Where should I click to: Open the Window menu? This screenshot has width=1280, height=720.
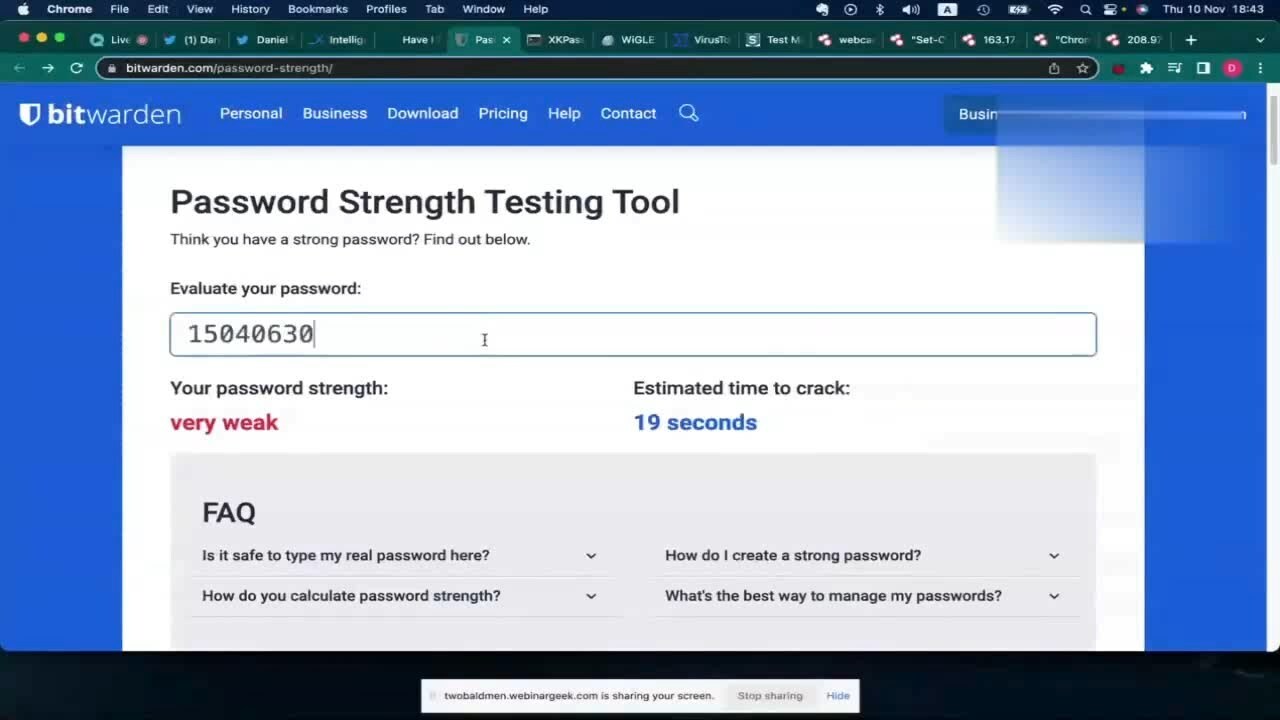pos(483,9)
